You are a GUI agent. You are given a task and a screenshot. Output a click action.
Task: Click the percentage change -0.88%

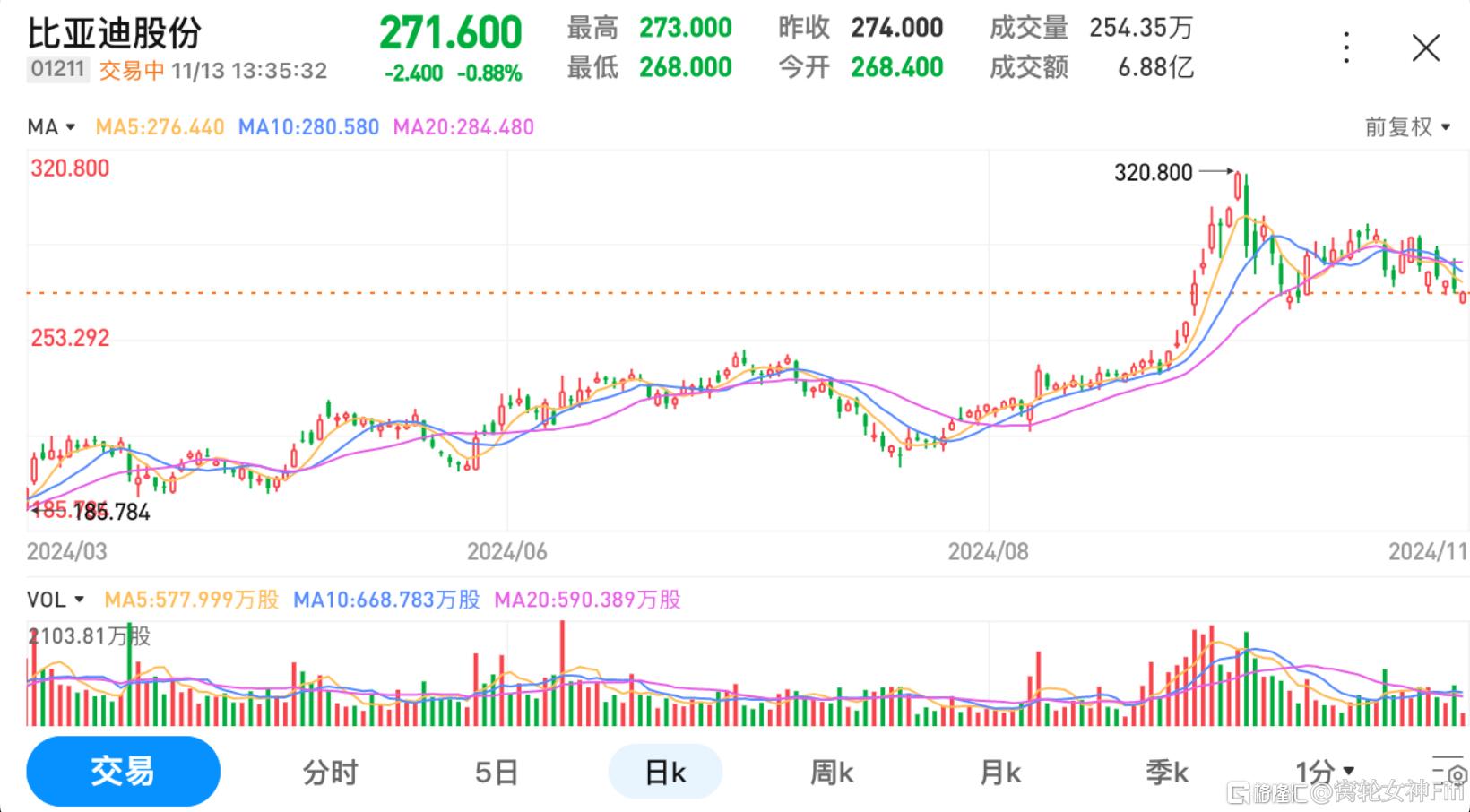pyautogui.click(x=489, y=73)
